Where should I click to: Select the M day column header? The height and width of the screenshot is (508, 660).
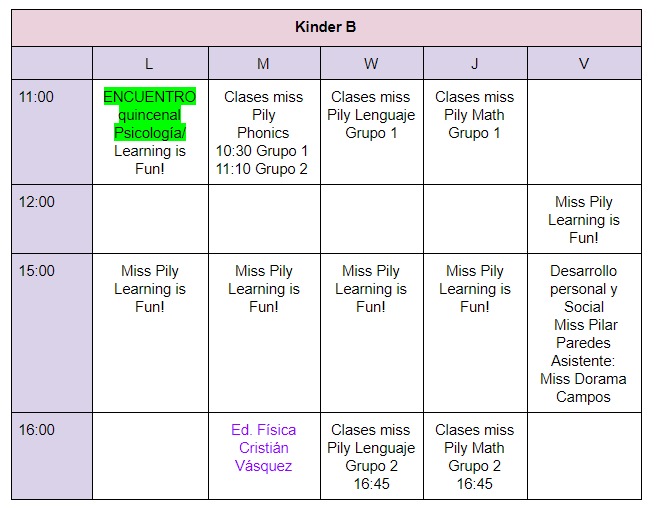264,63
